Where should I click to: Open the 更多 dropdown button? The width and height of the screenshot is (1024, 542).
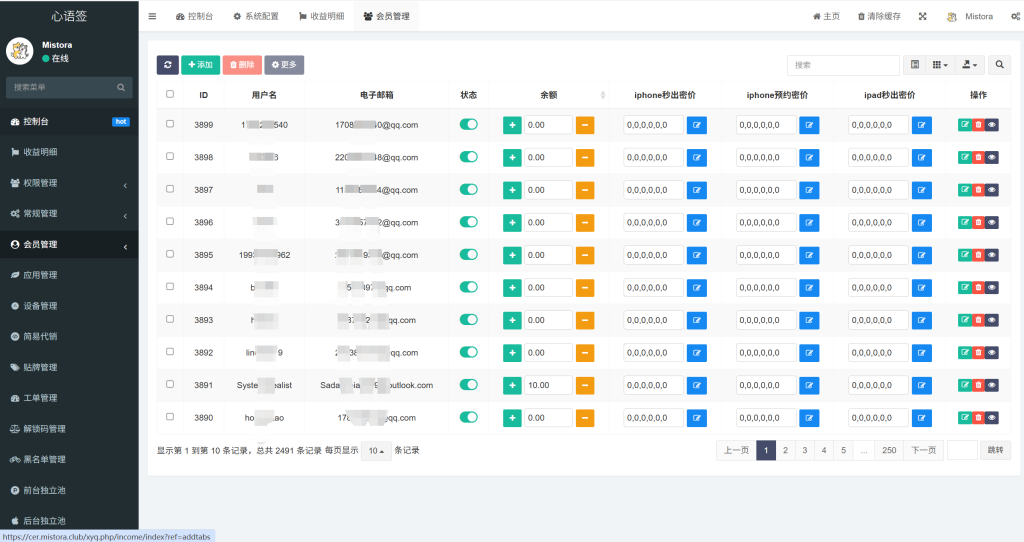click(284, 65)
